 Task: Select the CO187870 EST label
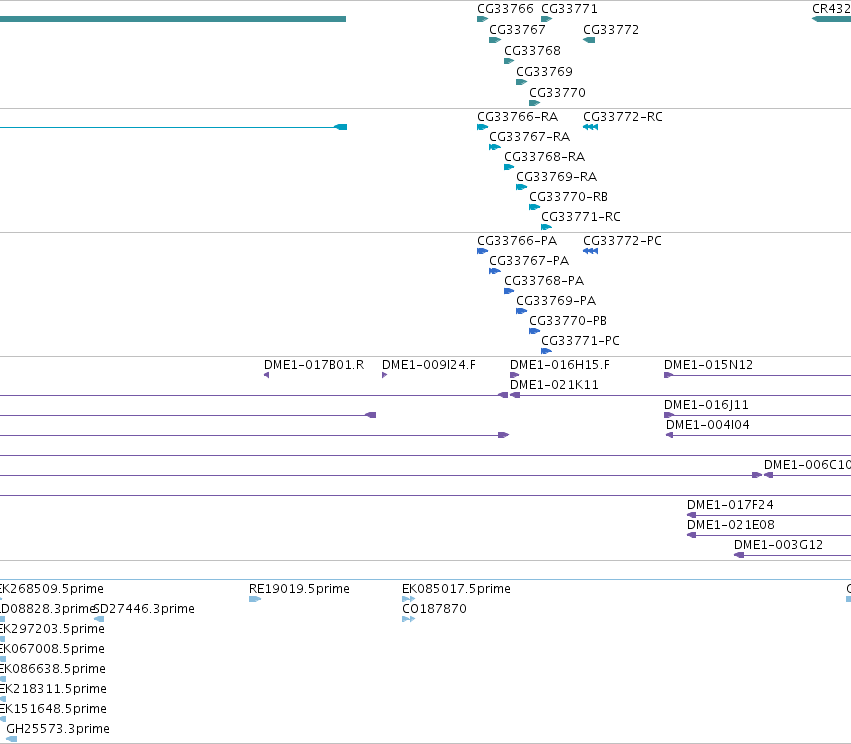434,609
